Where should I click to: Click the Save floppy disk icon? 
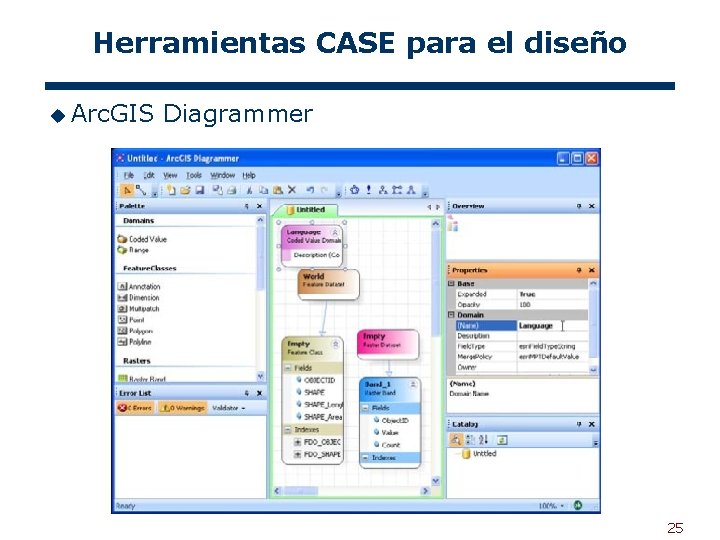coord(200,190)
